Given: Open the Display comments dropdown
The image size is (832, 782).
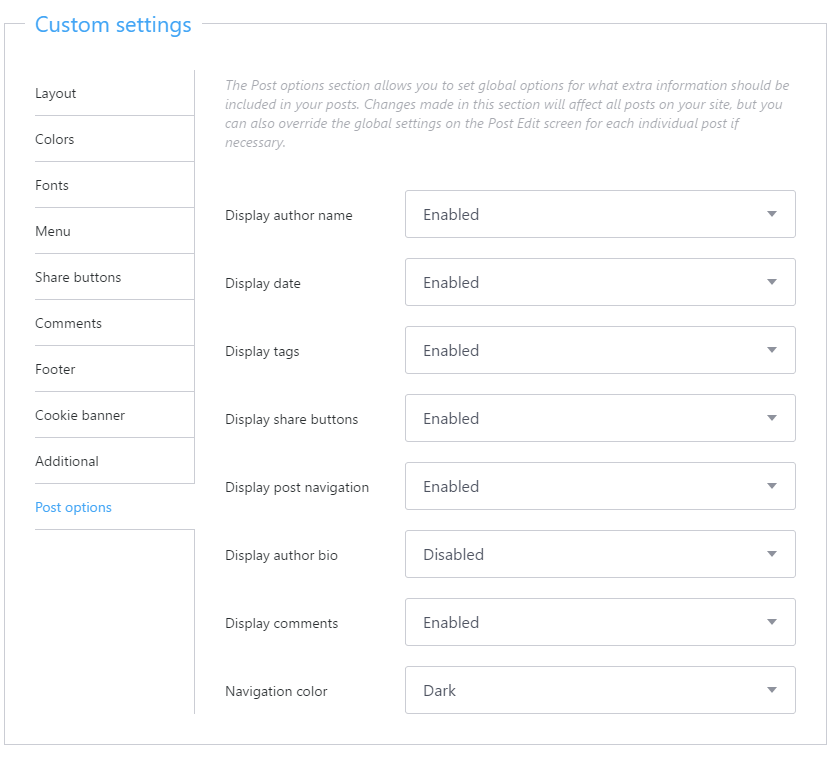Looking at the screenshot, I should coord(600,622).
